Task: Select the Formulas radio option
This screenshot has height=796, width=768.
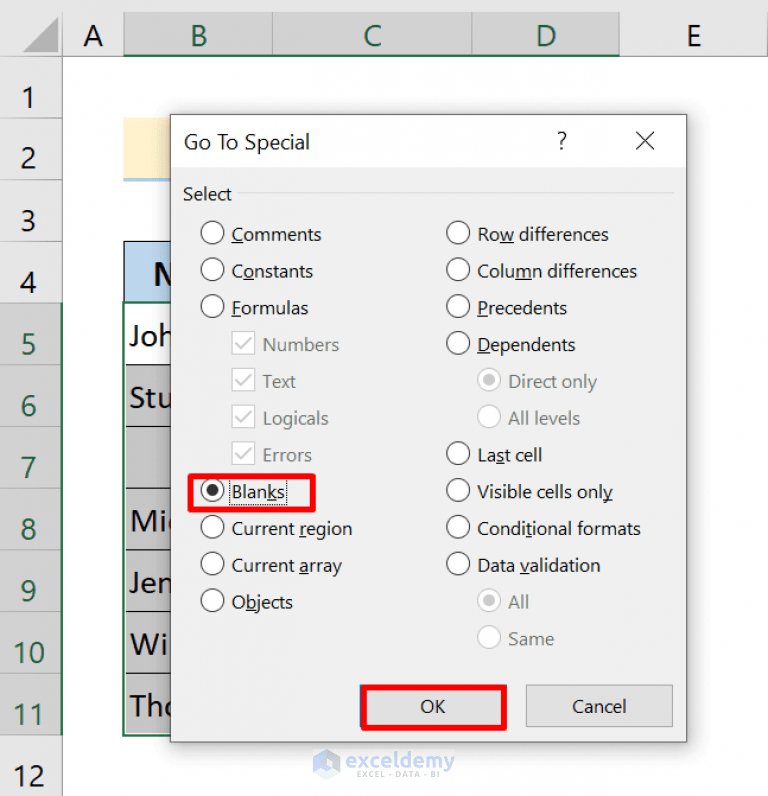Action: 254,308
